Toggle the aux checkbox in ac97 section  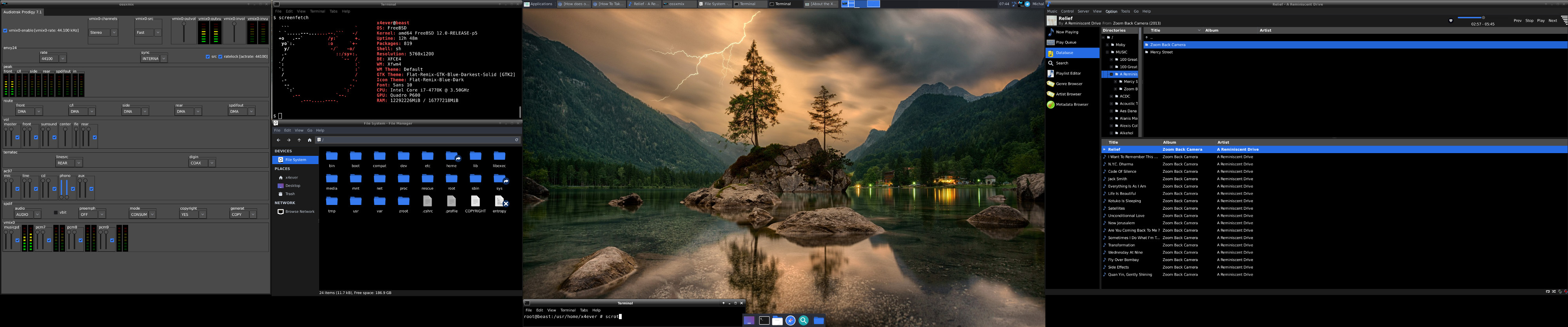click(x=91, y=189)
